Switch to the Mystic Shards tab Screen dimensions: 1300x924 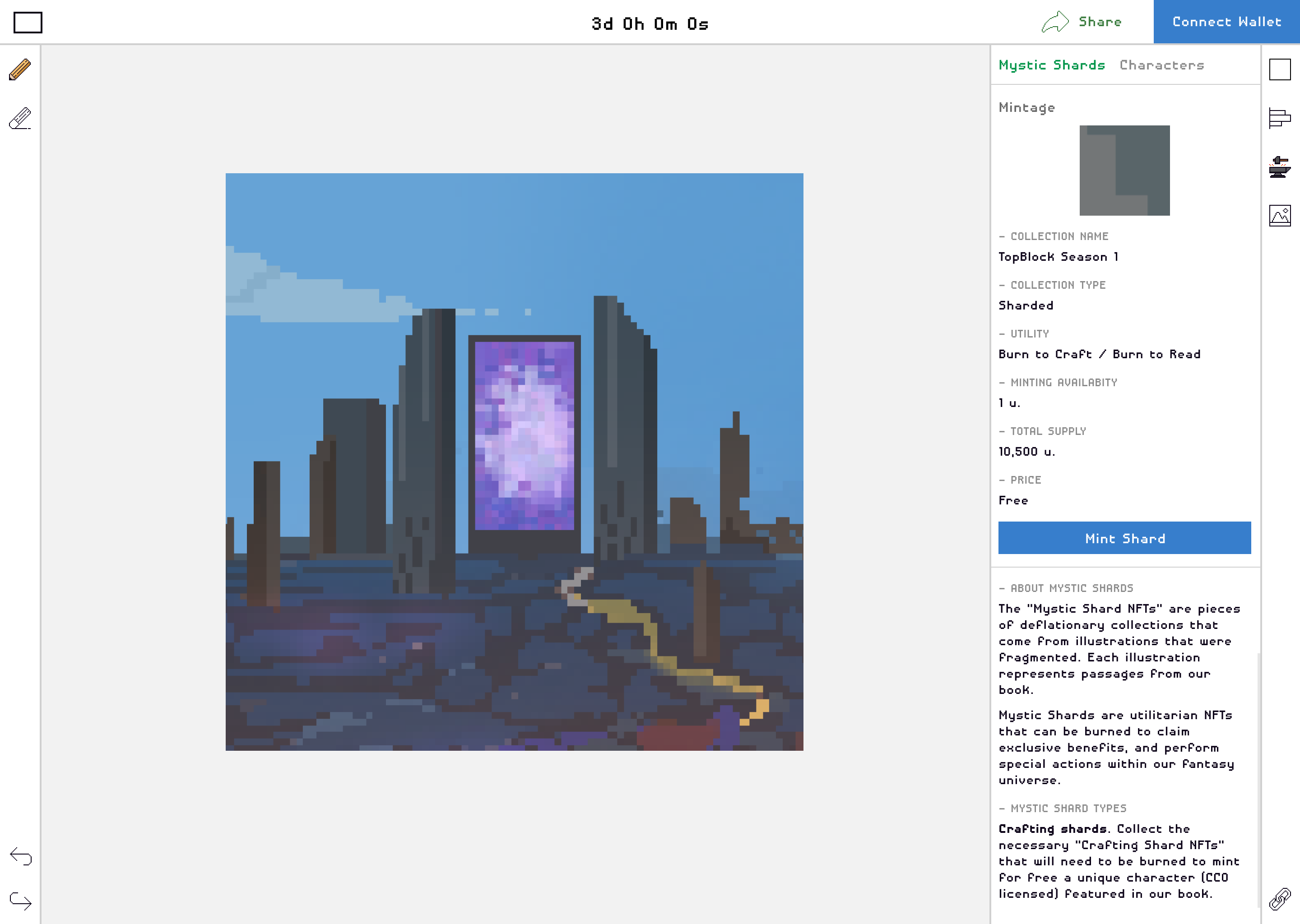pos(1051,65)
